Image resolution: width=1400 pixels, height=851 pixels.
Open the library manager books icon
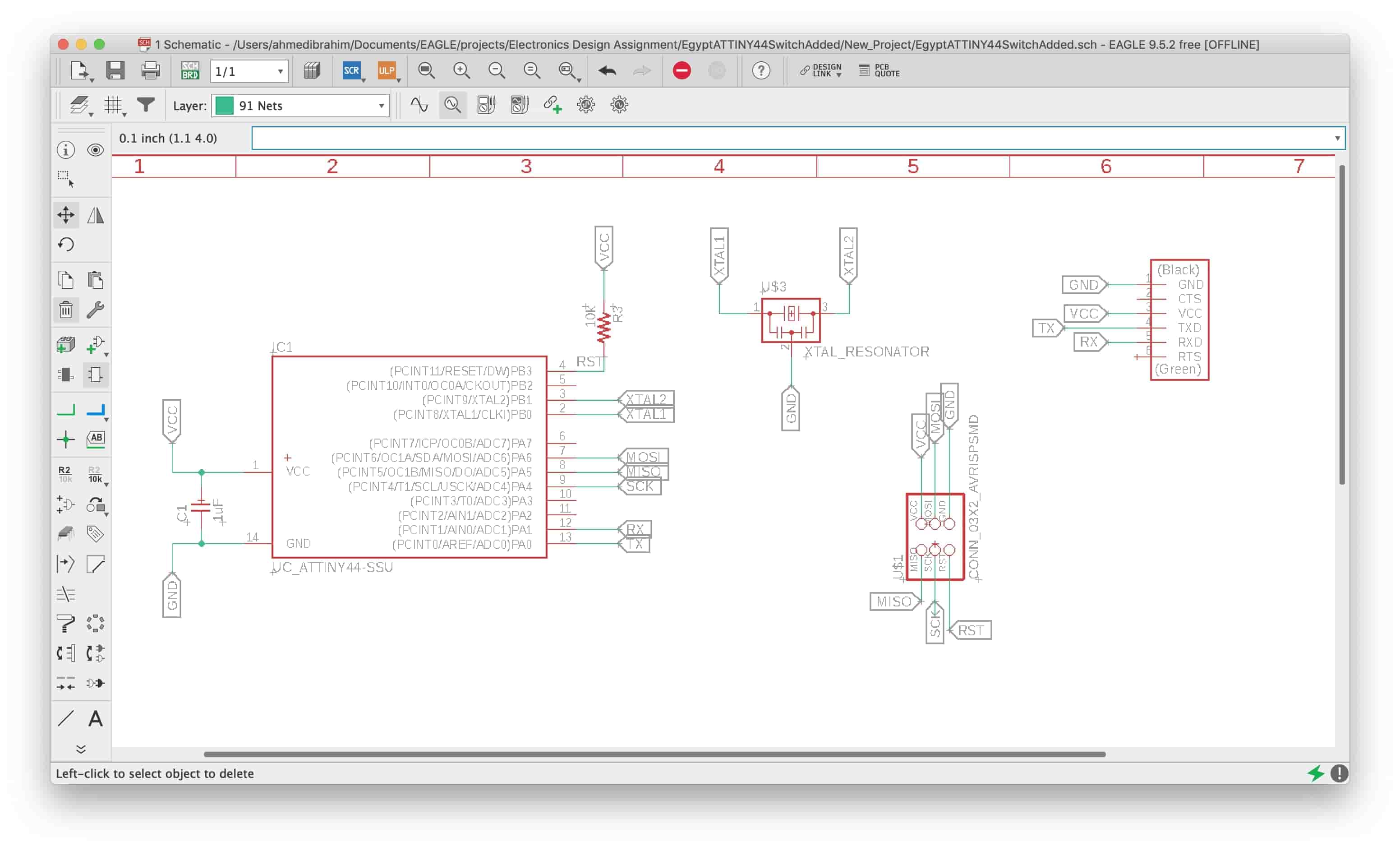[312, 71]
